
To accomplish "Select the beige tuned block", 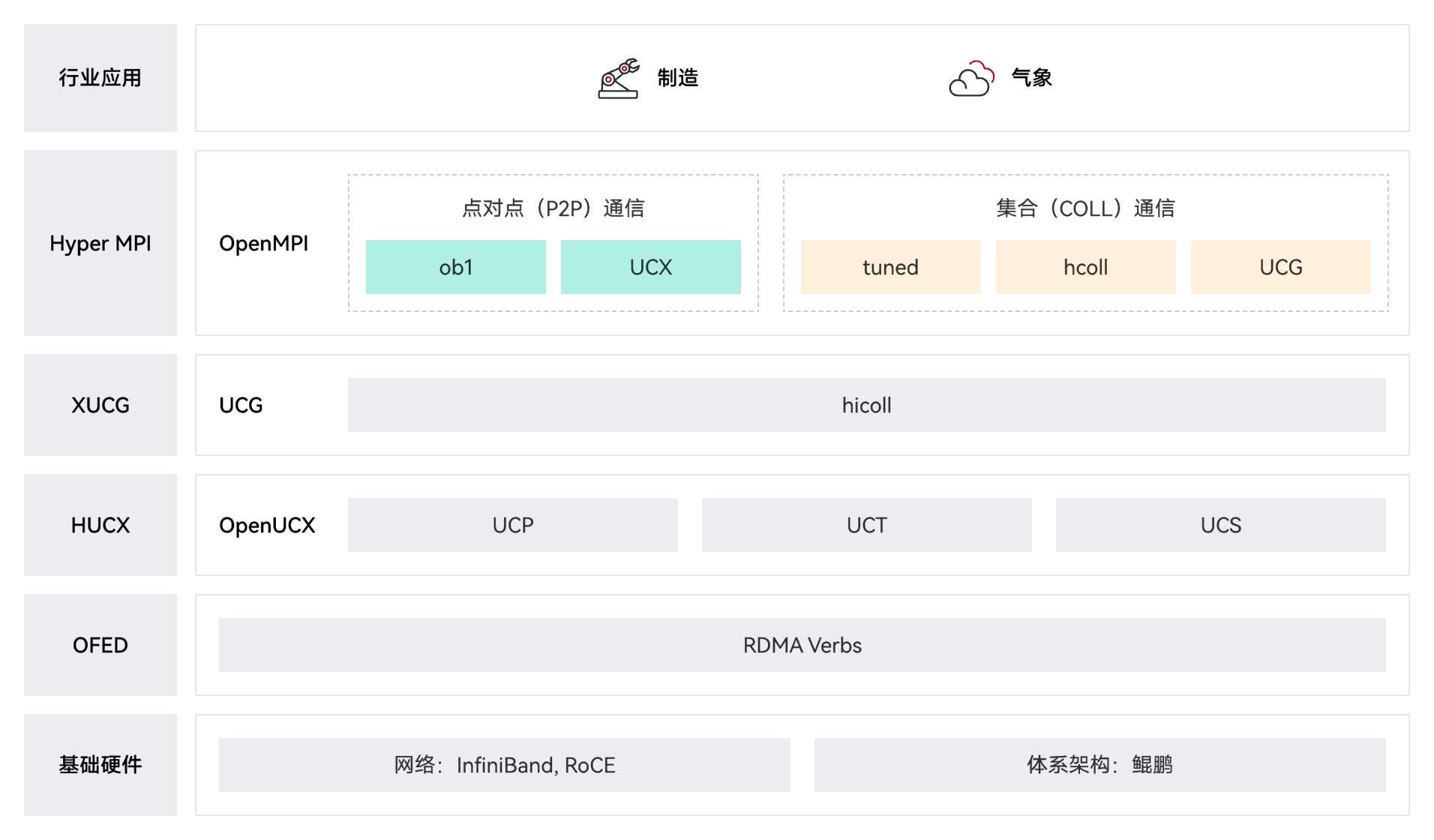I will [891, 267].
